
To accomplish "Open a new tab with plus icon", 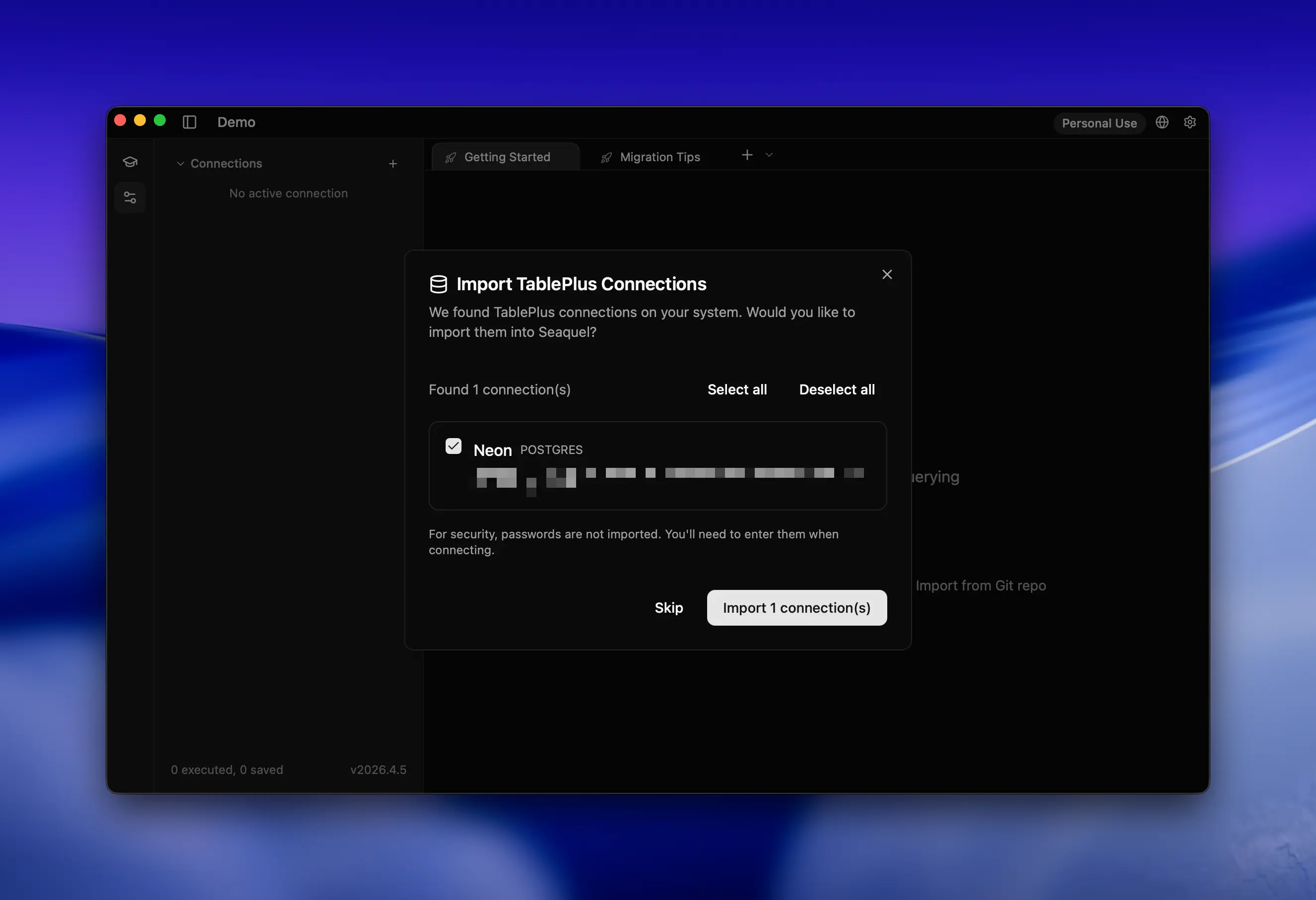I will pos(747,155).
